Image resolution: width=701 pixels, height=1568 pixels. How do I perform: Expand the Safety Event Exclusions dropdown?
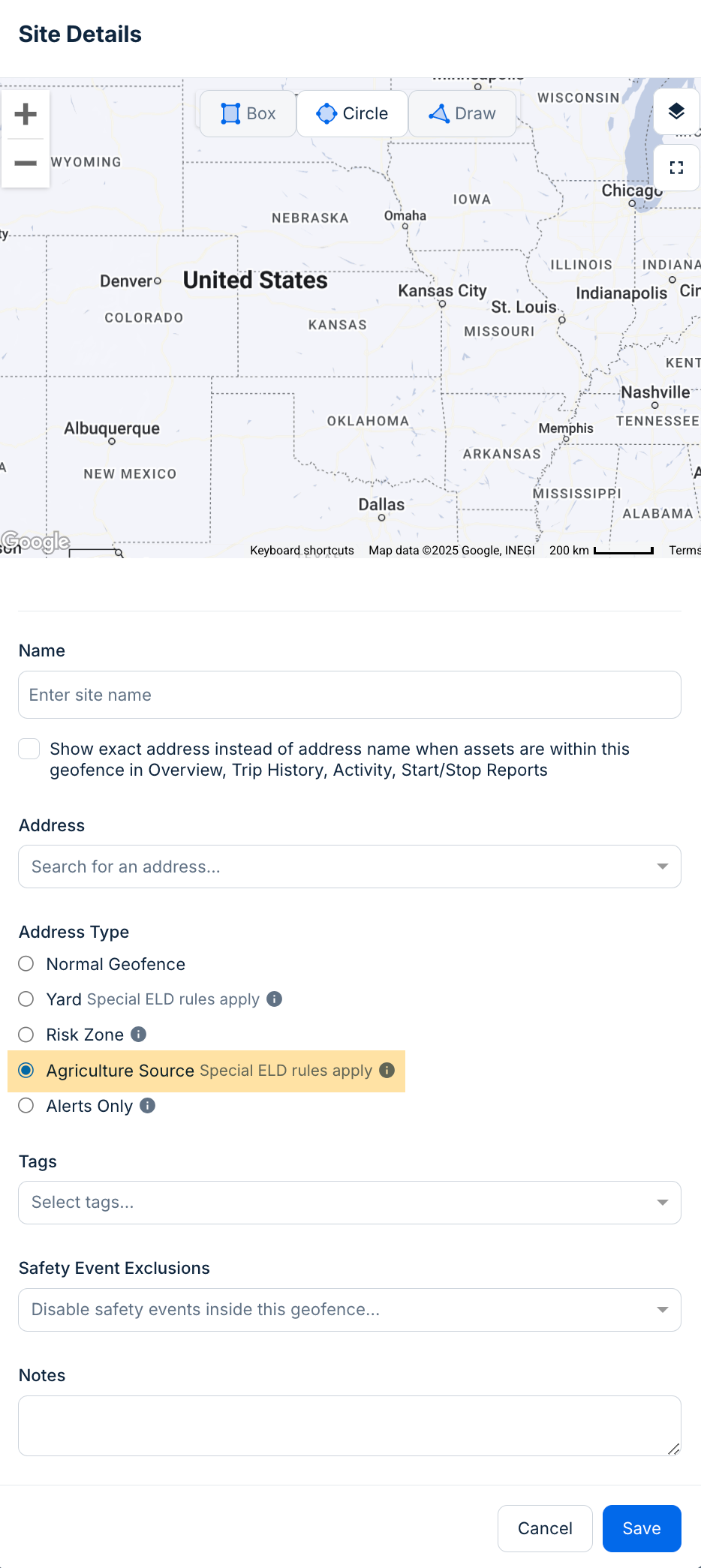point(662,1310)
